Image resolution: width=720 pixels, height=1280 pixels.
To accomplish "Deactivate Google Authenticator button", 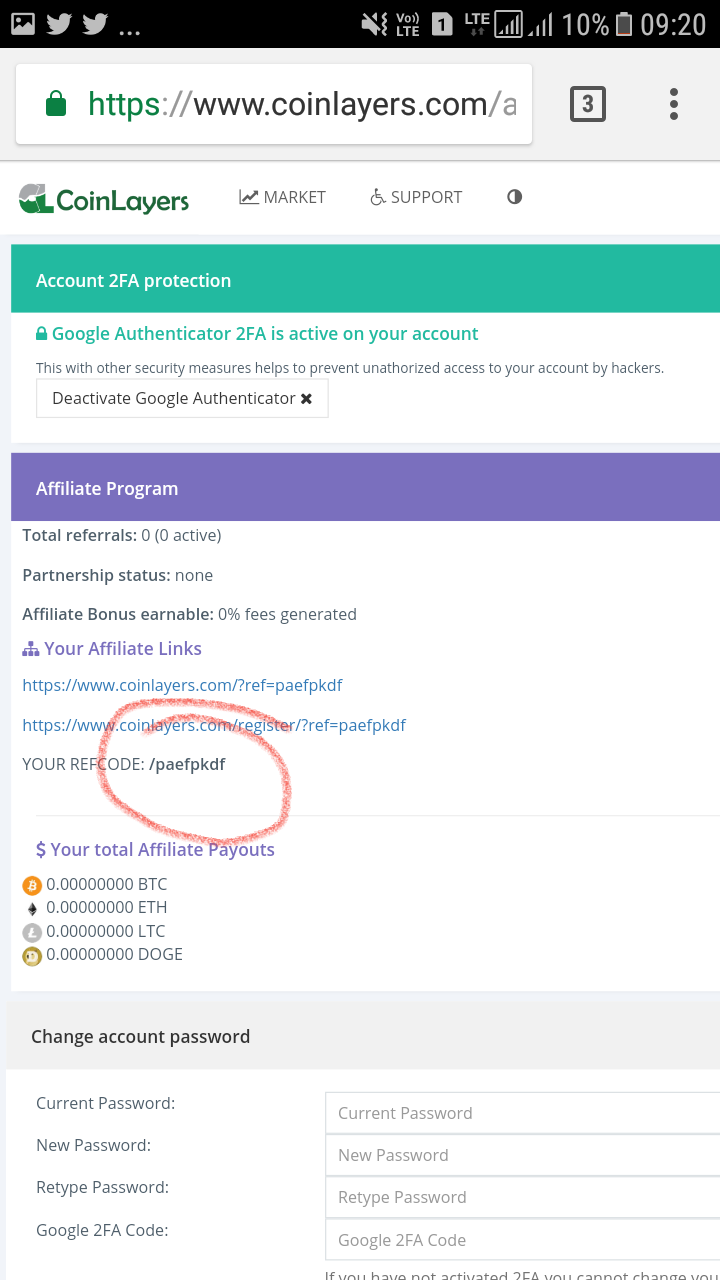I will (x=182, y=398).
